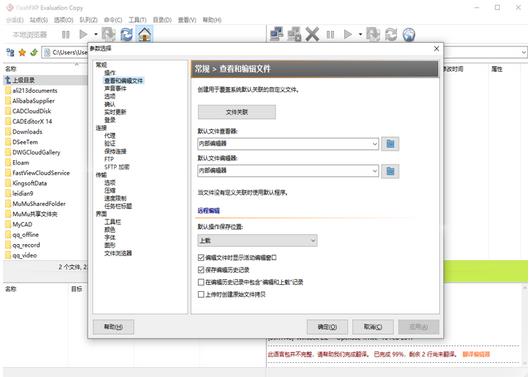This screenshot has height=377, width=530.
Task: Click the home folder icon in left toolbar
Action: 145,34
